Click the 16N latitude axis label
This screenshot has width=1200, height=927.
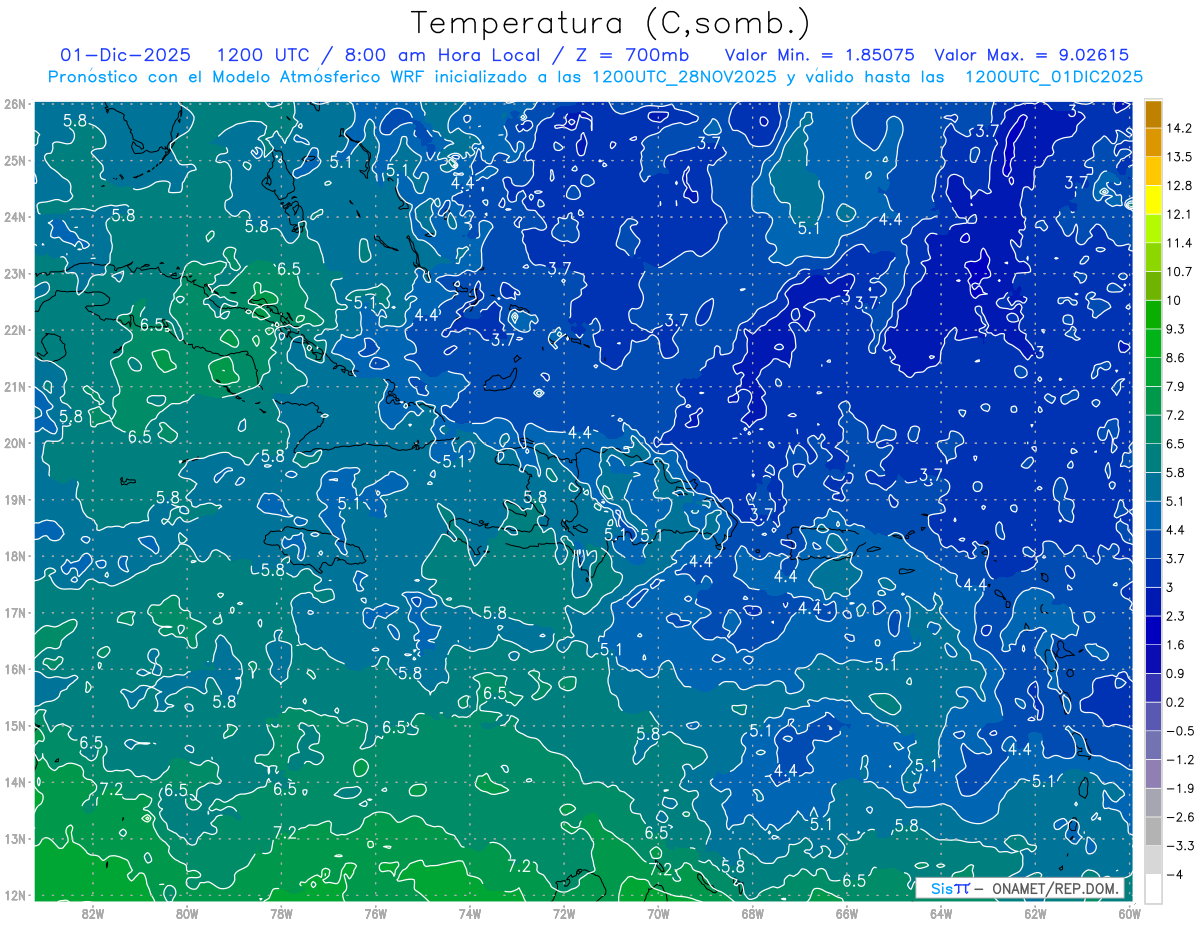[15, 669]
